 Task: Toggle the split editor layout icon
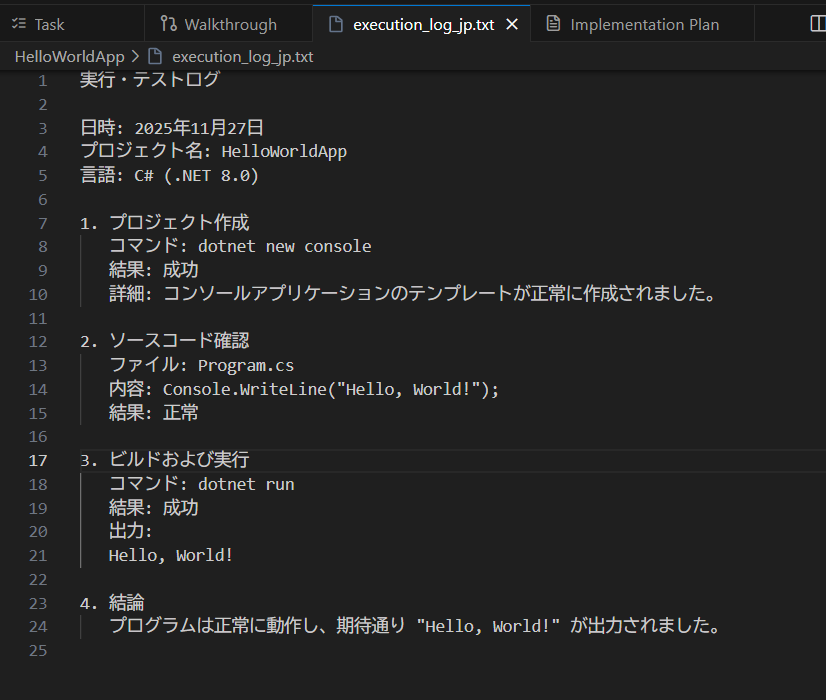pos(818,24)
